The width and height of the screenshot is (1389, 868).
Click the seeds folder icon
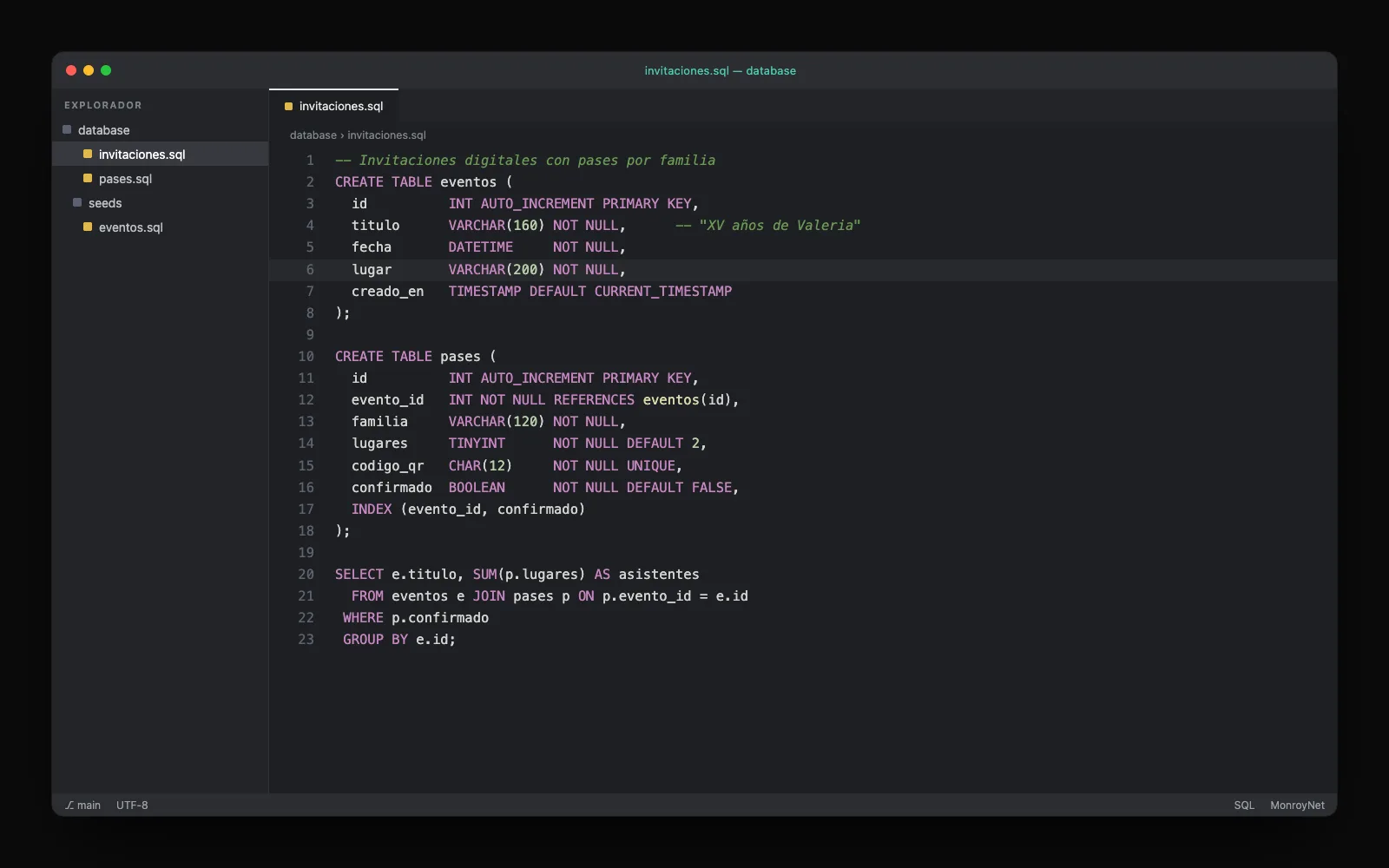tap(77, 202)
